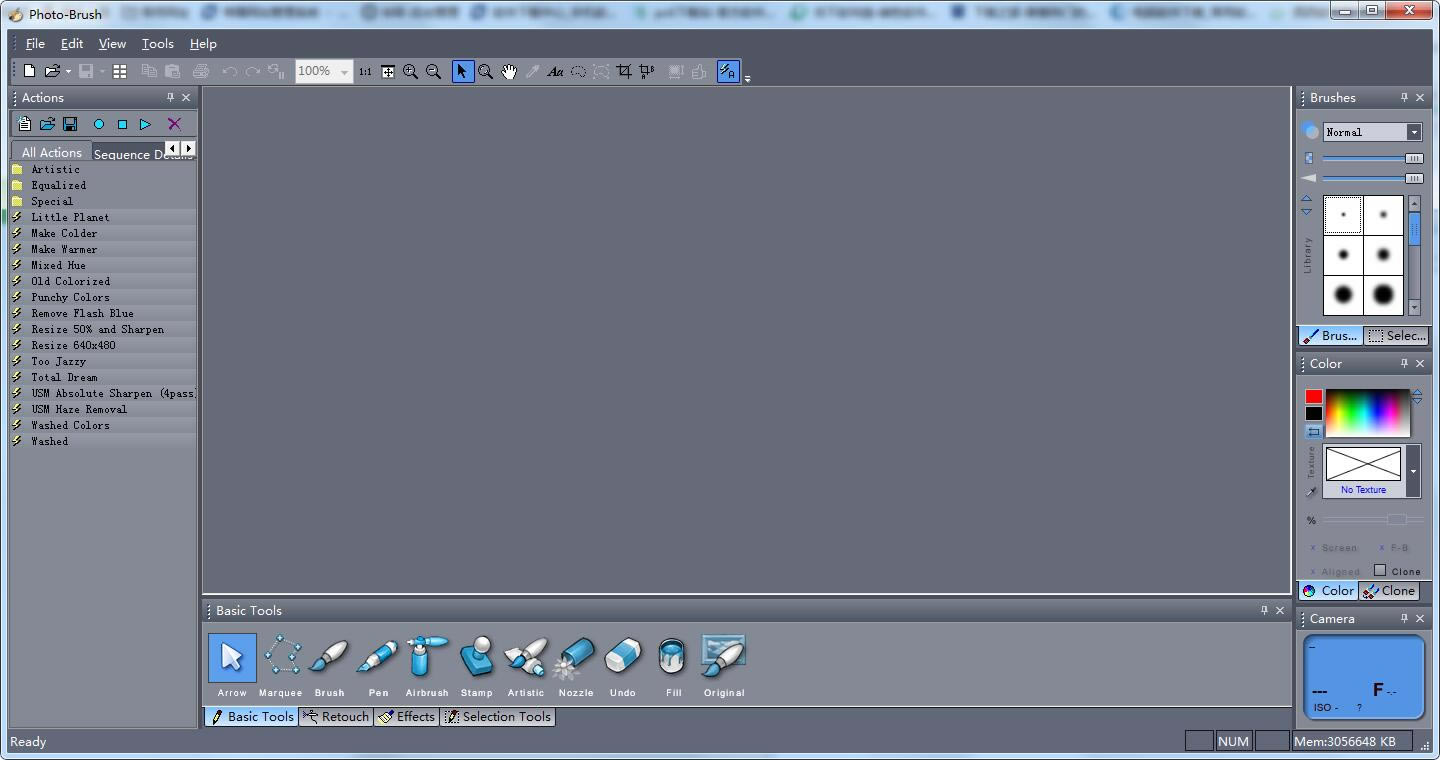Screen dimensions: 1440x760
Task: Switch to the Clone panel tab
Action: point(1389,590)
